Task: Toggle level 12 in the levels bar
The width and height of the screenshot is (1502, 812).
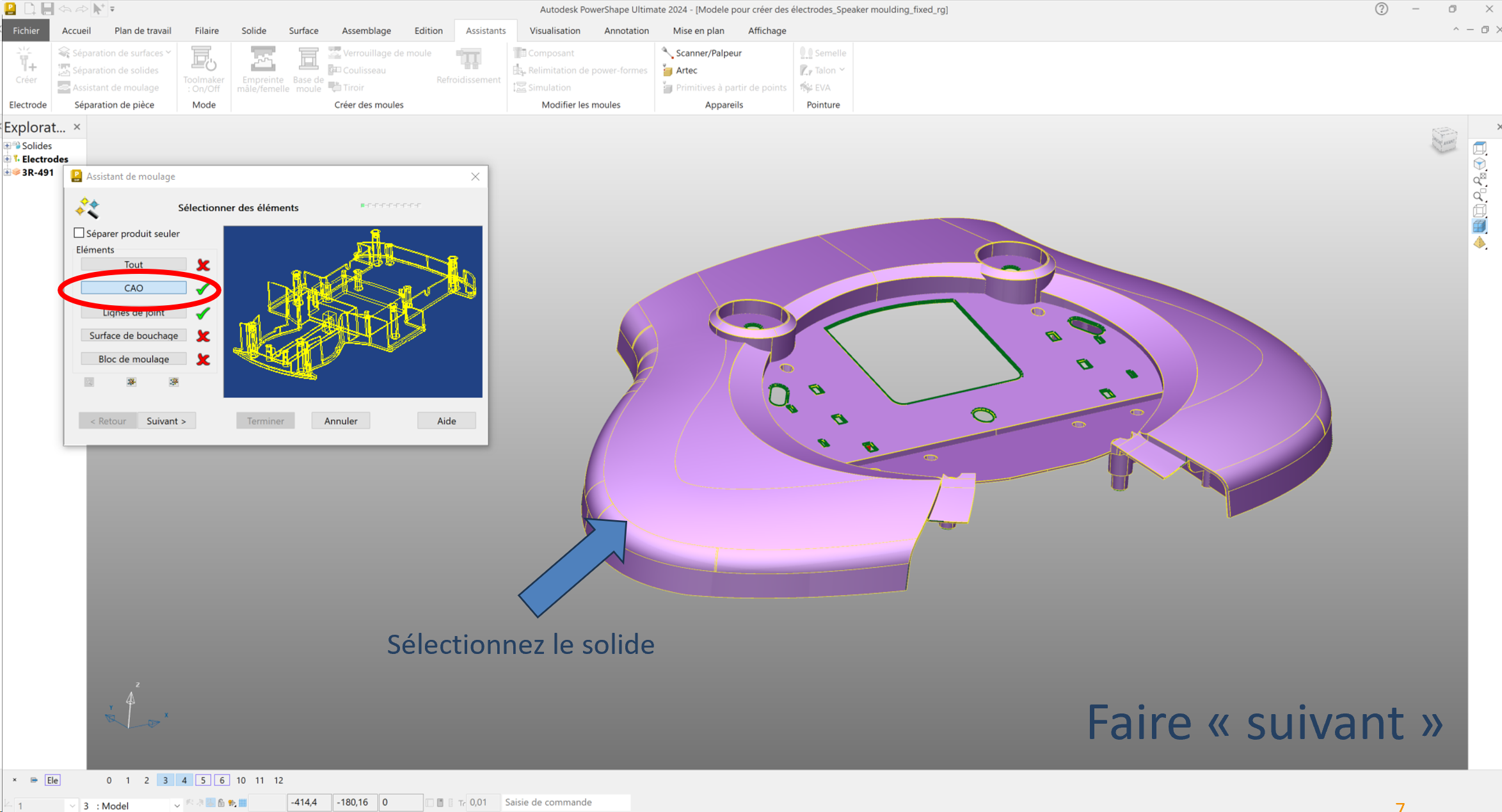Action: click(x=278, y=780)
